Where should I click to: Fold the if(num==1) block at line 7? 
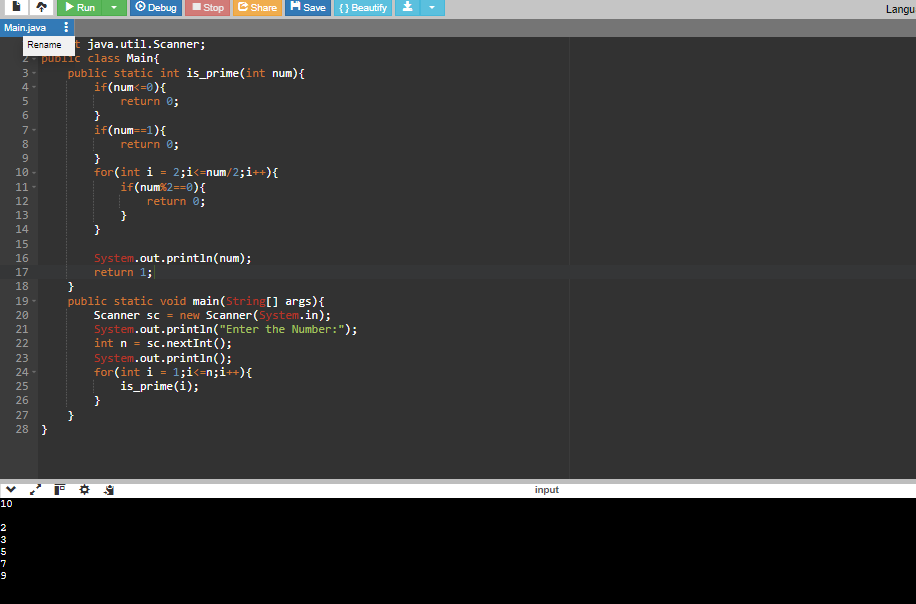(x=34, y=130)
